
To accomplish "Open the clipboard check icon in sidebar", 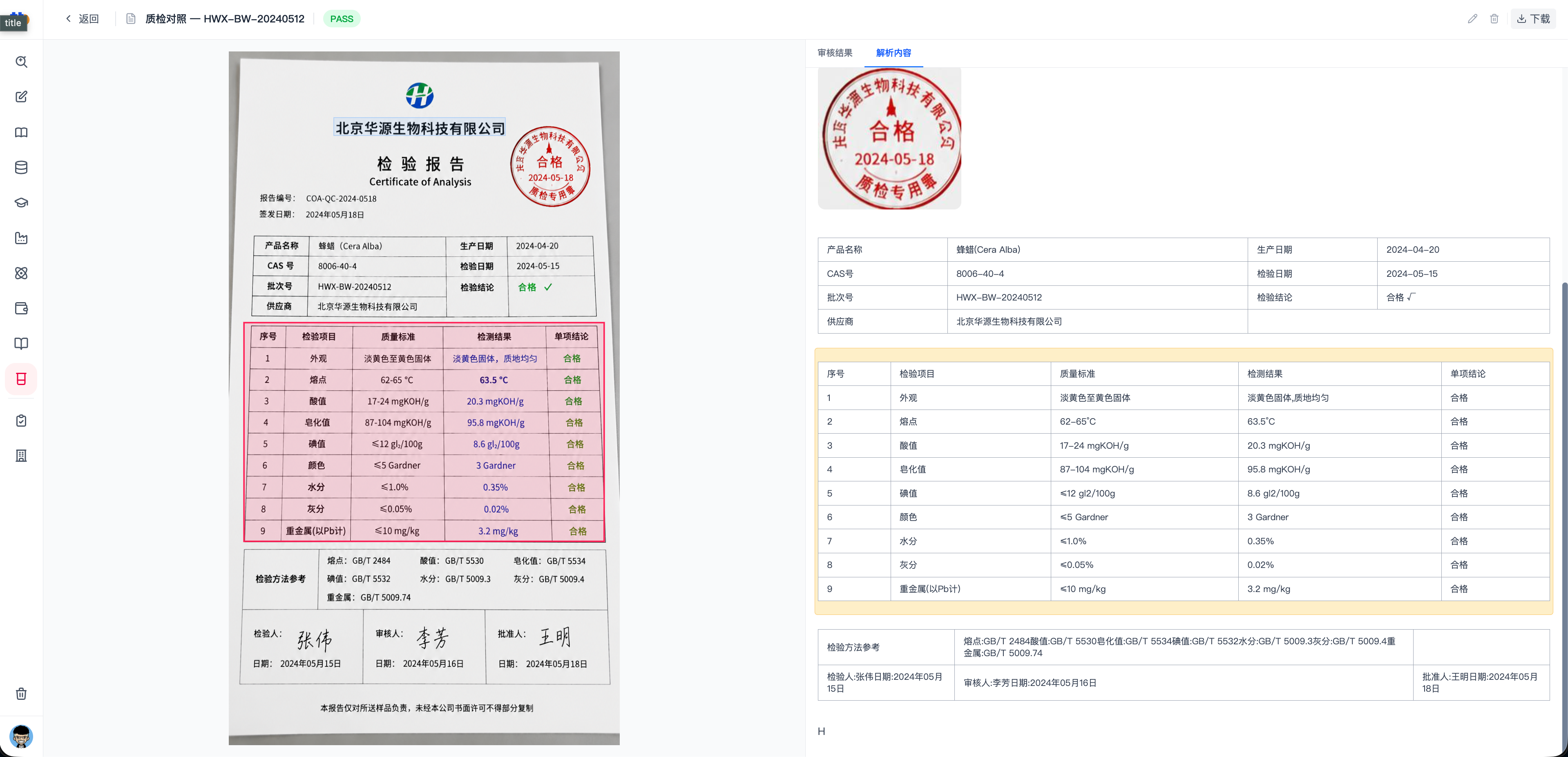I will [21, 421].
